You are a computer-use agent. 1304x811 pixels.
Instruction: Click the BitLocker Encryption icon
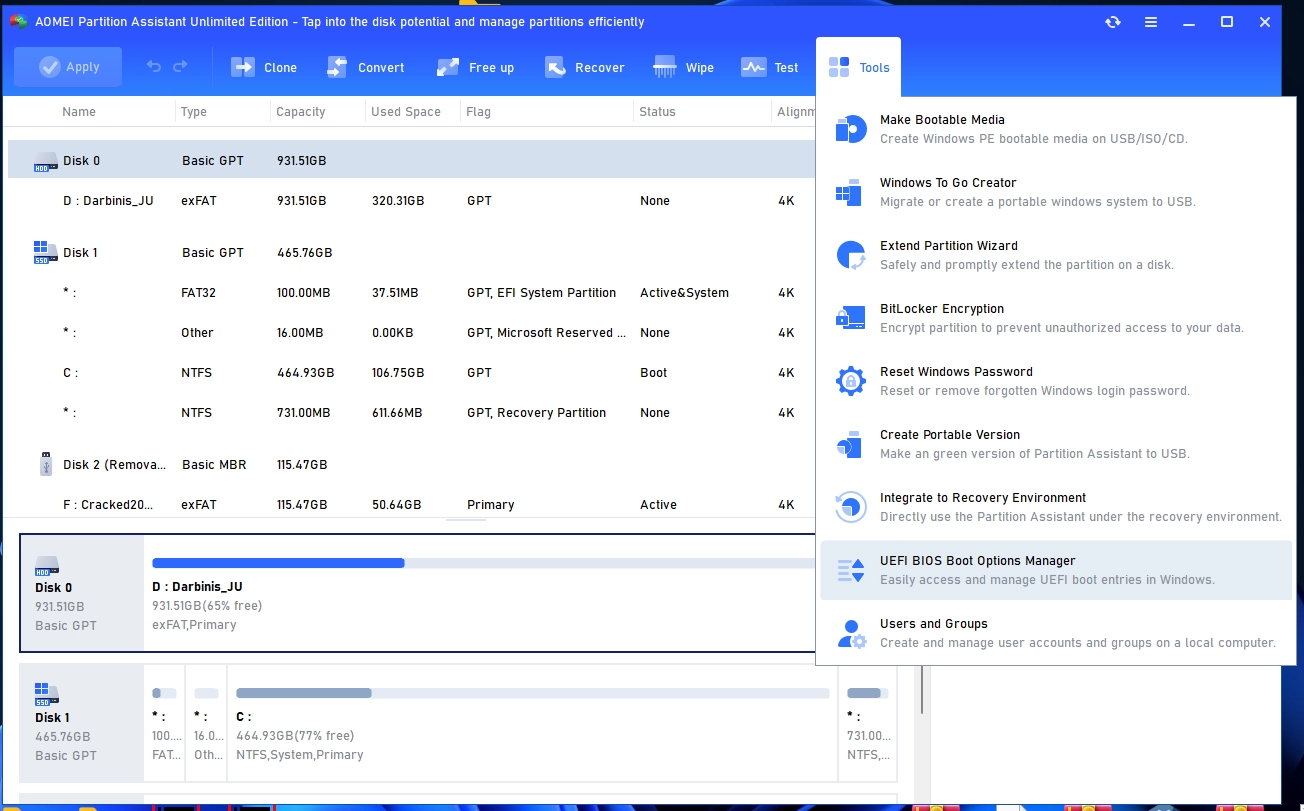click(850, 318)
